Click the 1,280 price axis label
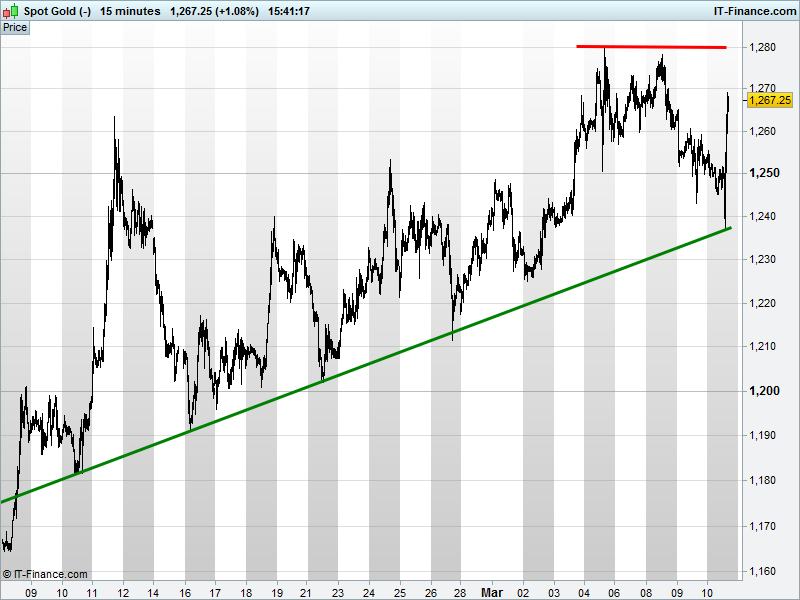This screenshot has width=800, height=600. click(x=762, y=47)
